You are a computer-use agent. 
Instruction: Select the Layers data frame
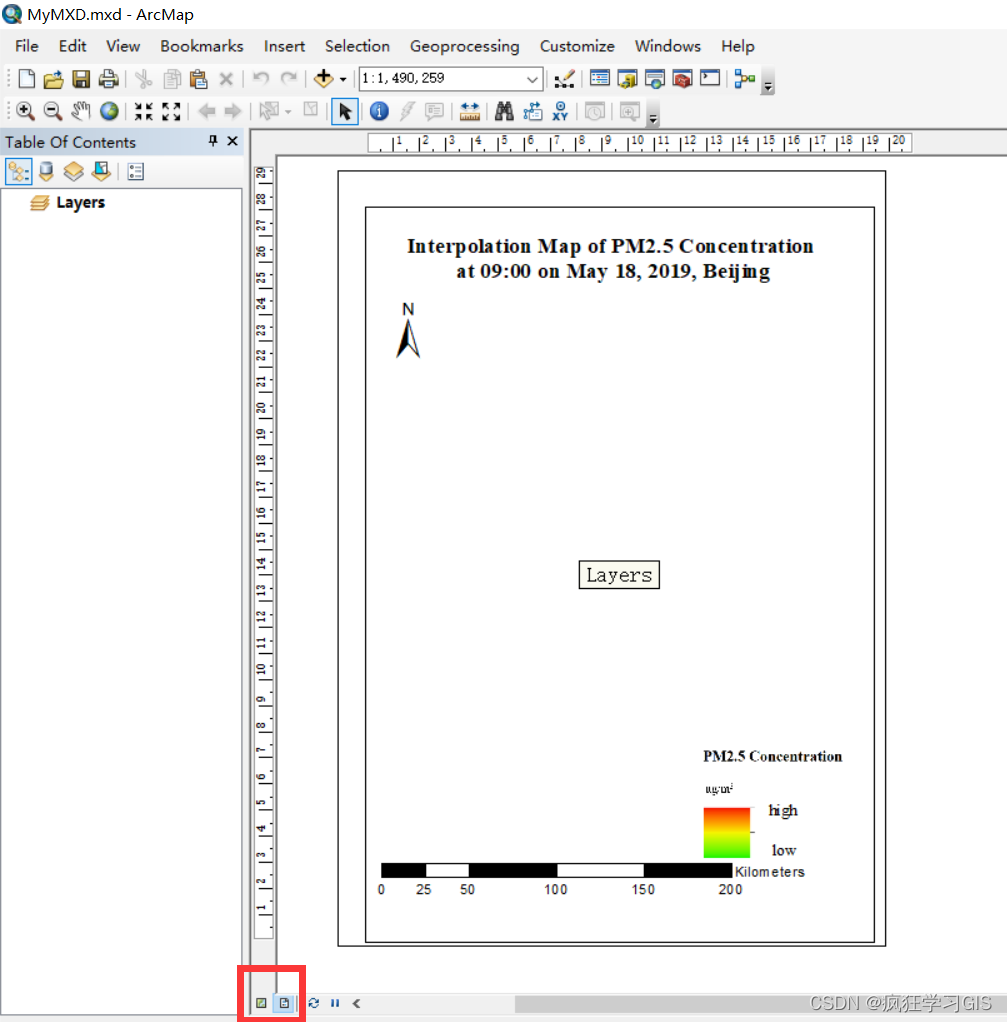tap(80, 203)
